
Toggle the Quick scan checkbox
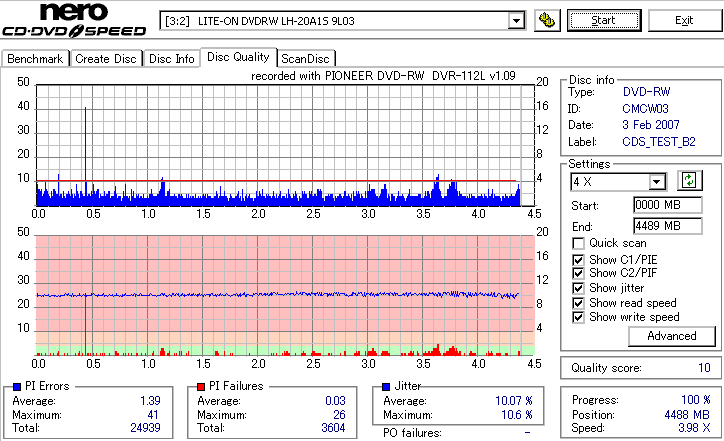tap(578, 243)
